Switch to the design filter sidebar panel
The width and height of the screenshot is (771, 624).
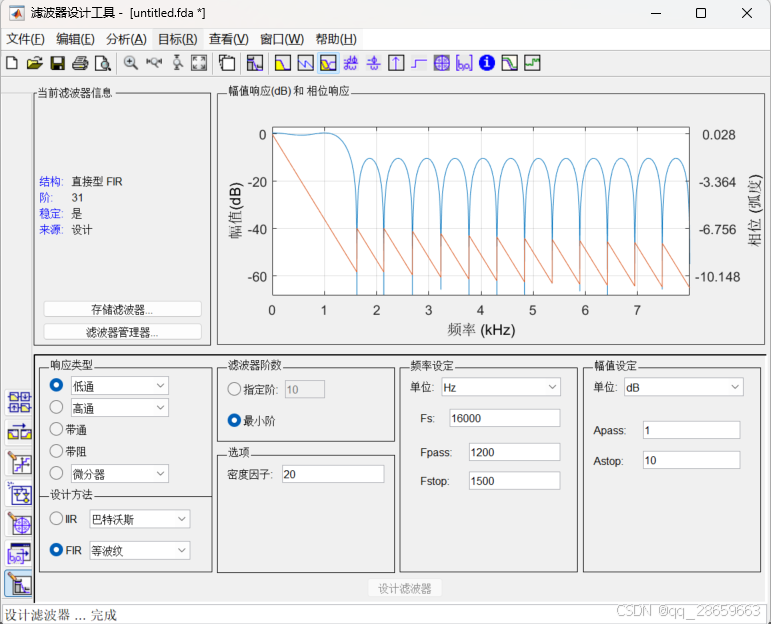pos(19,584)
